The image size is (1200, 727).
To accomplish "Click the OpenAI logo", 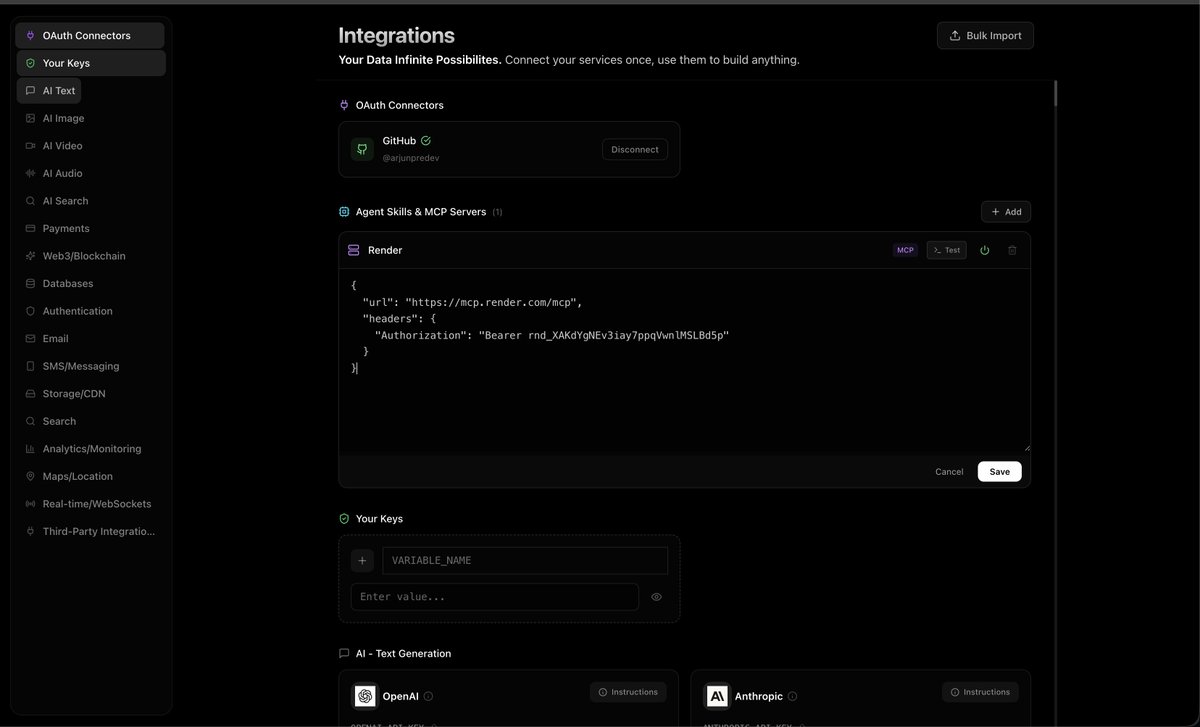I will pos(365,696).
